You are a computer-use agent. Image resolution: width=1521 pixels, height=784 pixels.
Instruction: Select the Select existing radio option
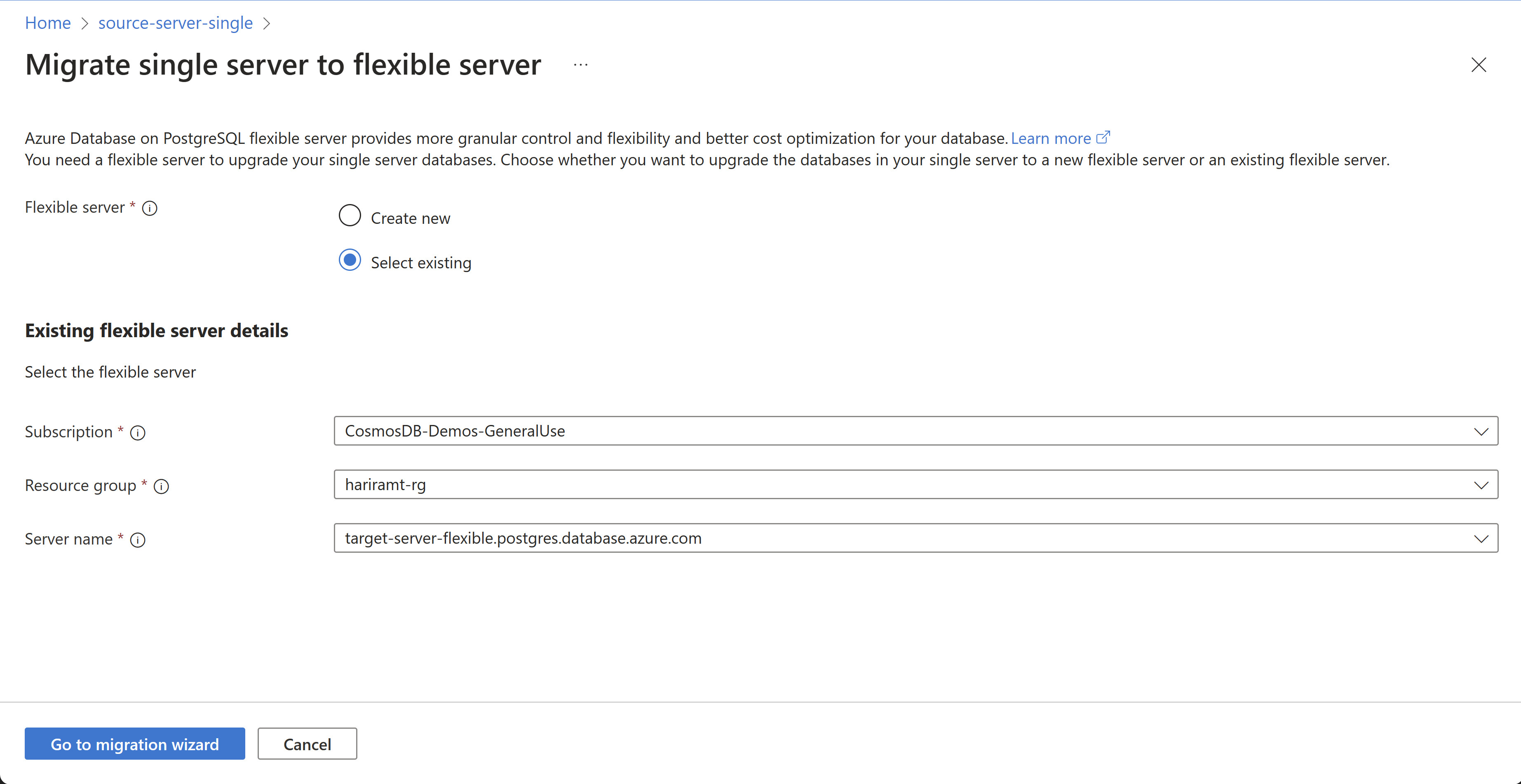[350, 261]
